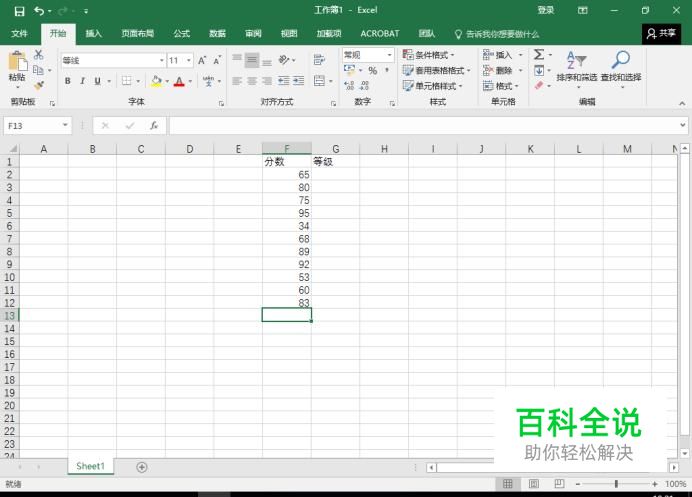Apply the red font color
The height and width of the screenshot is (497, 692).
[x=179, y=81]
